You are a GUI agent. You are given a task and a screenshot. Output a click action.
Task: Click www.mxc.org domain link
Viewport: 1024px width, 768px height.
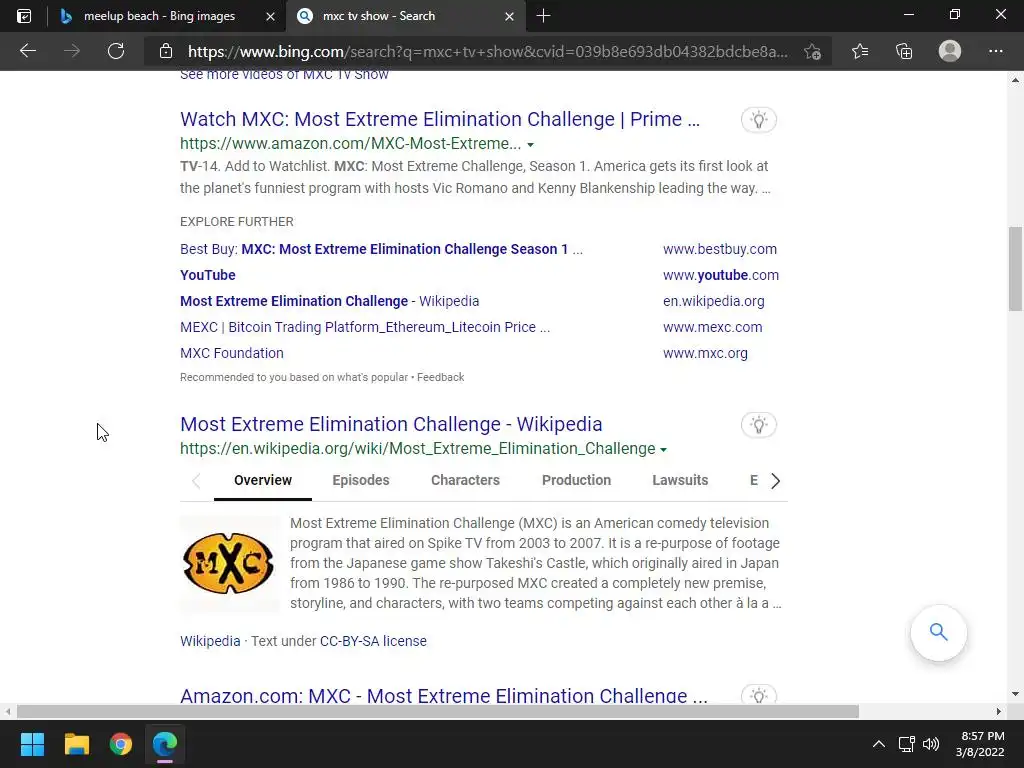pos(705,353)
